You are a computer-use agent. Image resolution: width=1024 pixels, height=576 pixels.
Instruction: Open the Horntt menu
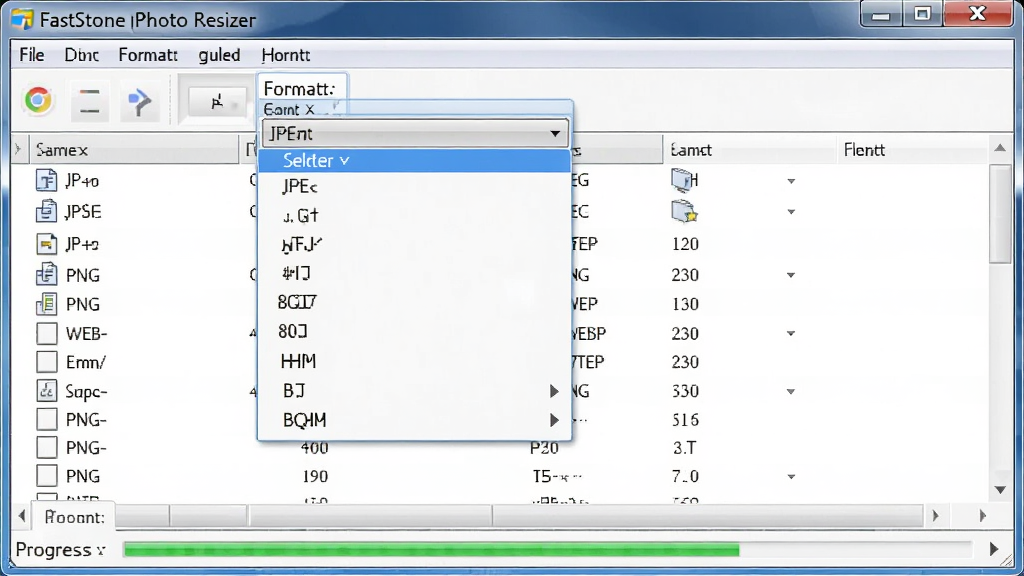(286, 55)
